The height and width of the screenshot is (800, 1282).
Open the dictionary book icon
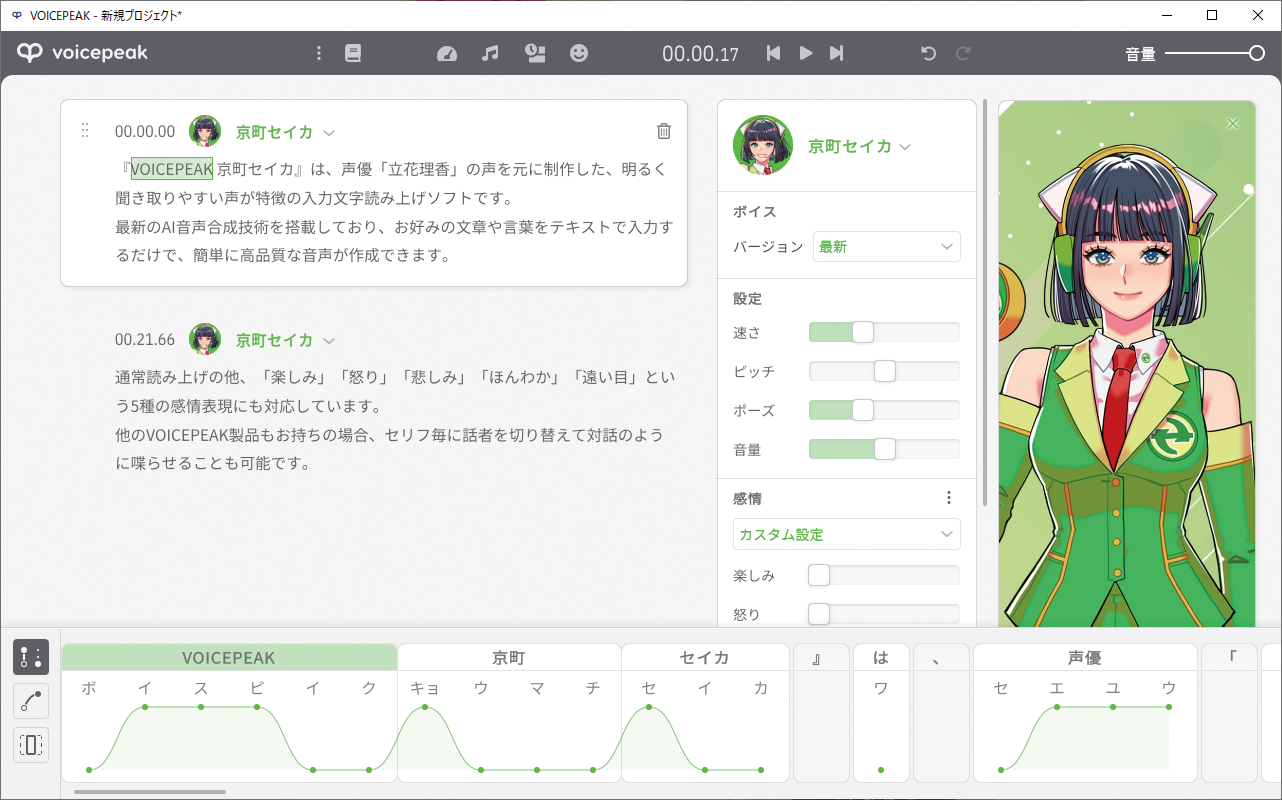(x=353, y=53)
